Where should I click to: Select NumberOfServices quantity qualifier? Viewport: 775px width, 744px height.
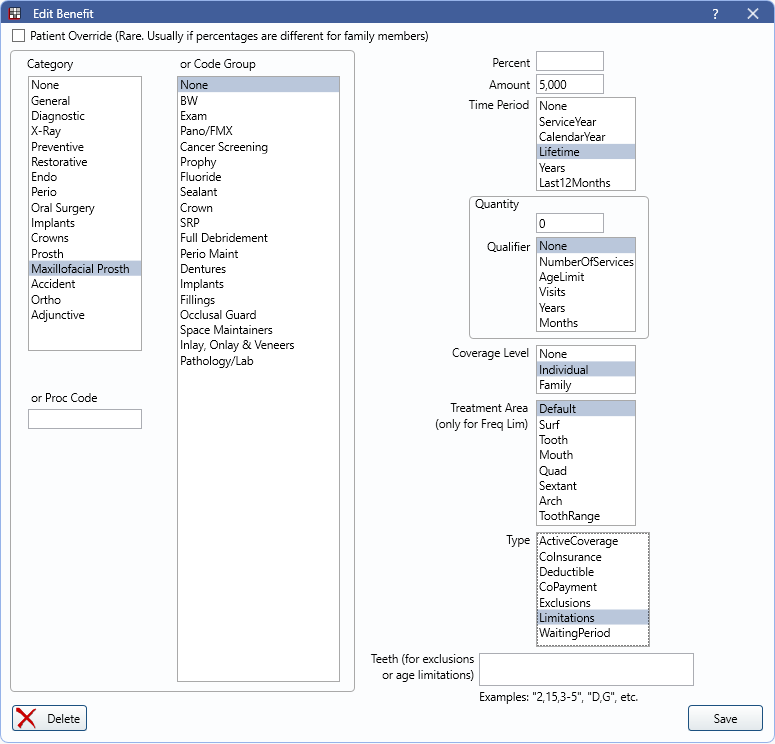pos(585,262)
